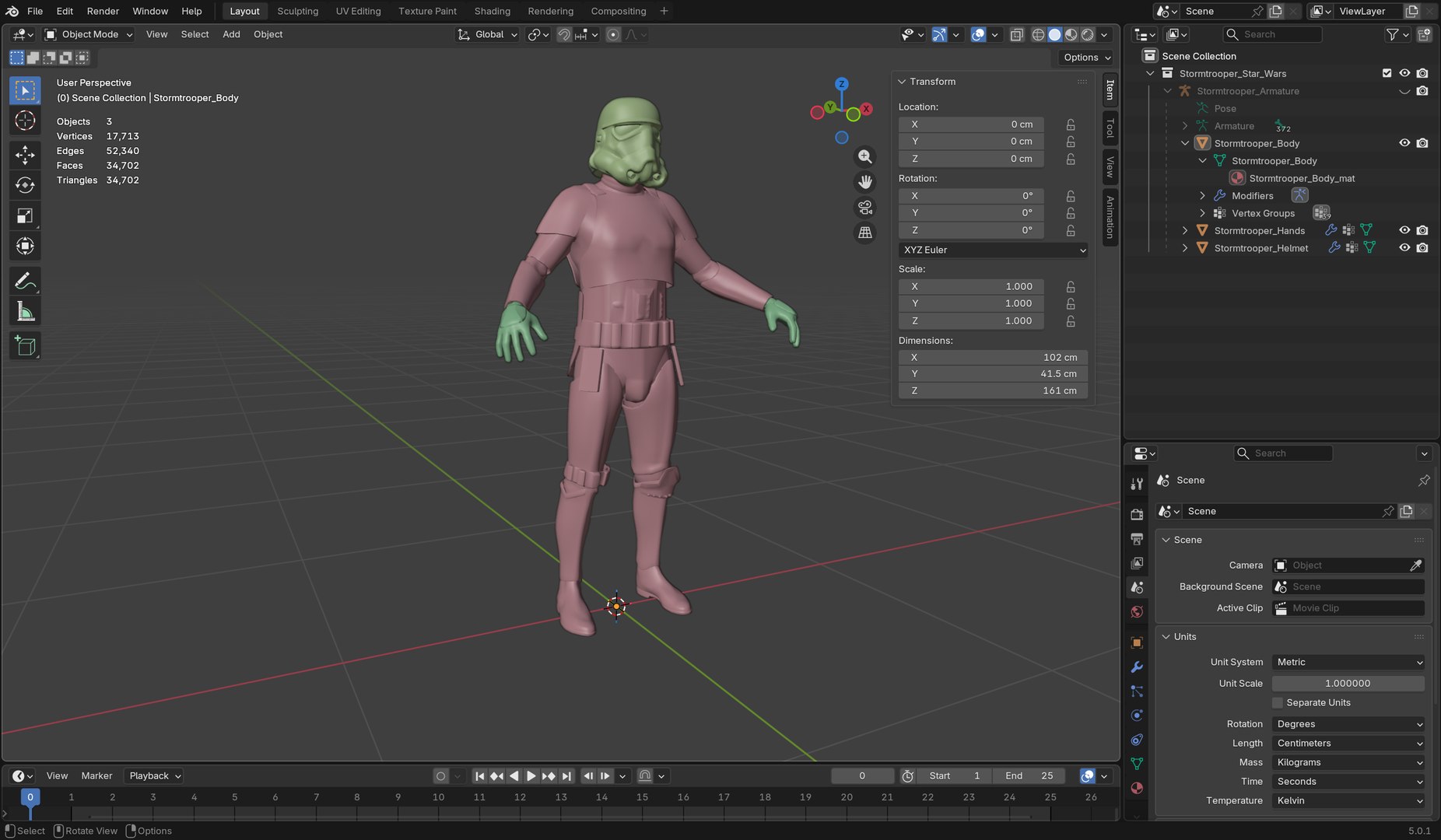Toggle camera view icon in viewport
The height and width of the screenshot is (840, 1441).
point(864,208)
